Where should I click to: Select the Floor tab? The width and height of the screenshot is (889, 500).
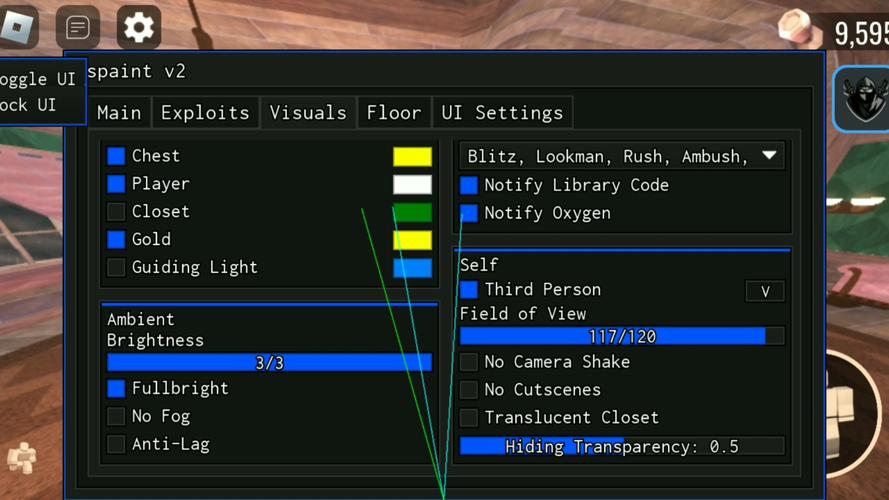coord(394,113)
